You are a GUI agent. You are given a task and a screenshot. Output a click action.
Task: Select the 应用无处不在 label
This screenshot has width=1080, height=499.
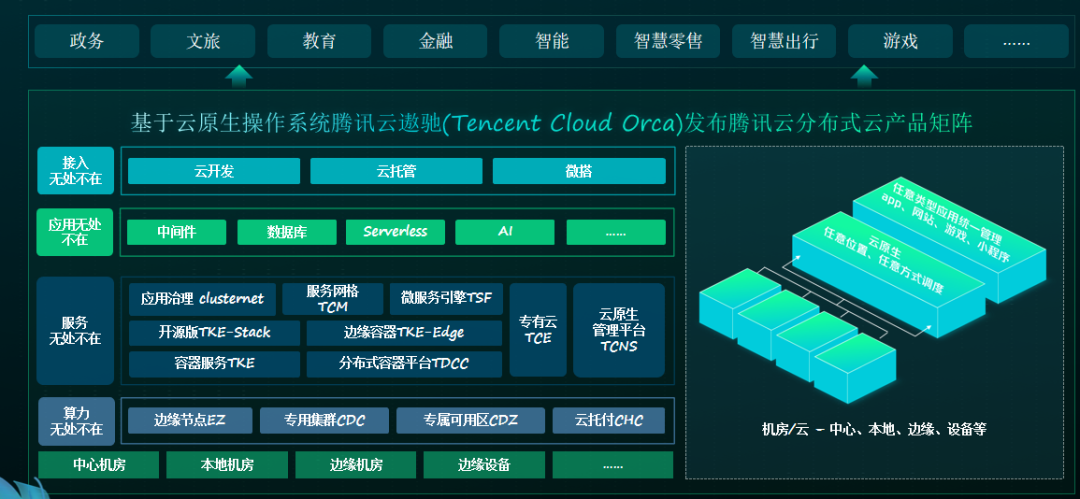[x=76, y=232]
